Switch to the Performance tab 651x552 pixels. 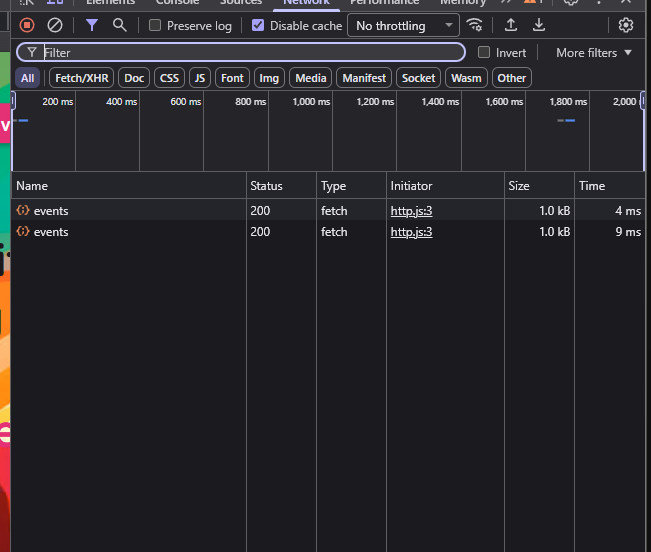(384, 3)
